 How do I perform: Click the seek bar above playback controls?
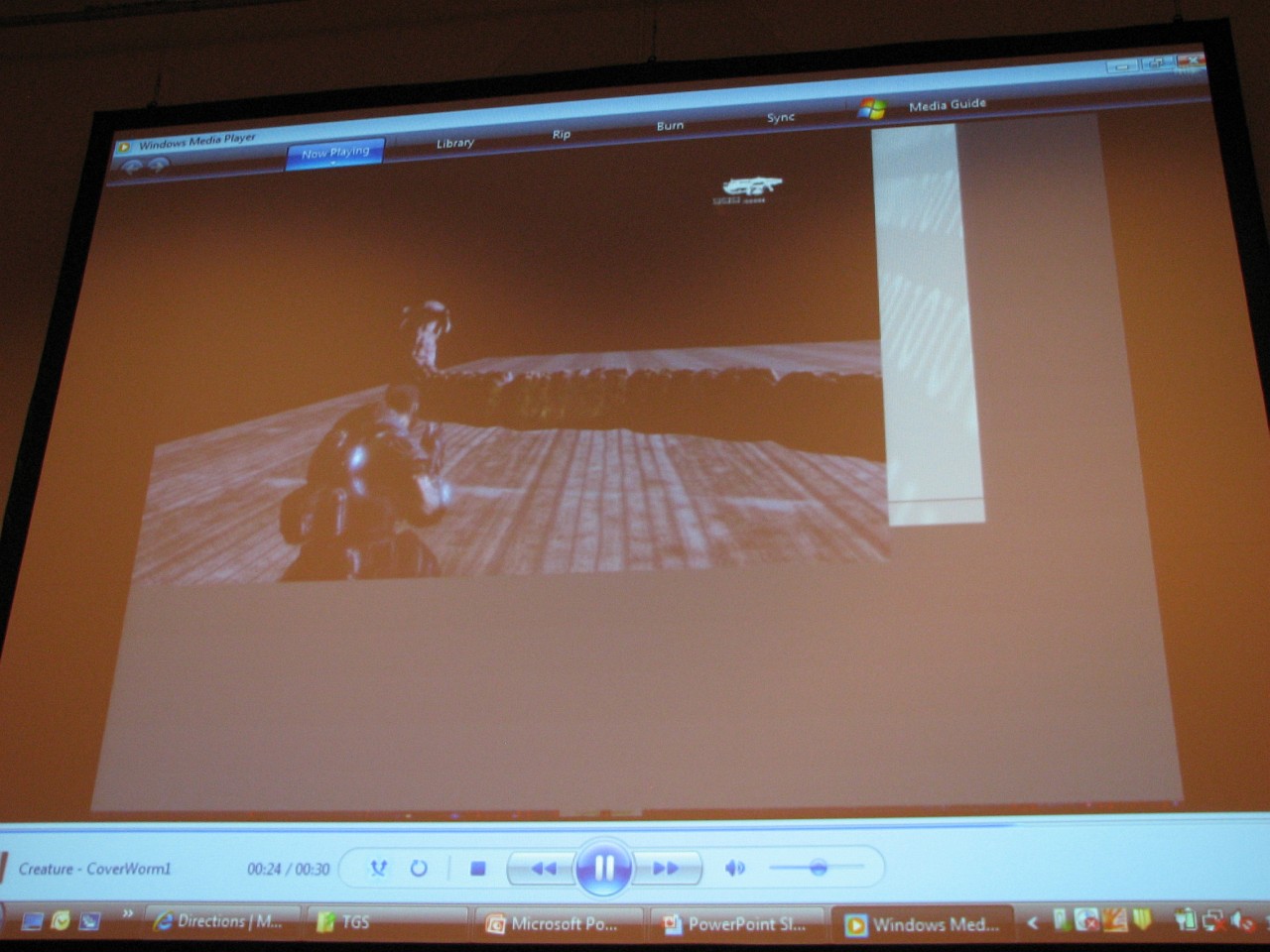tap(635, 823)
